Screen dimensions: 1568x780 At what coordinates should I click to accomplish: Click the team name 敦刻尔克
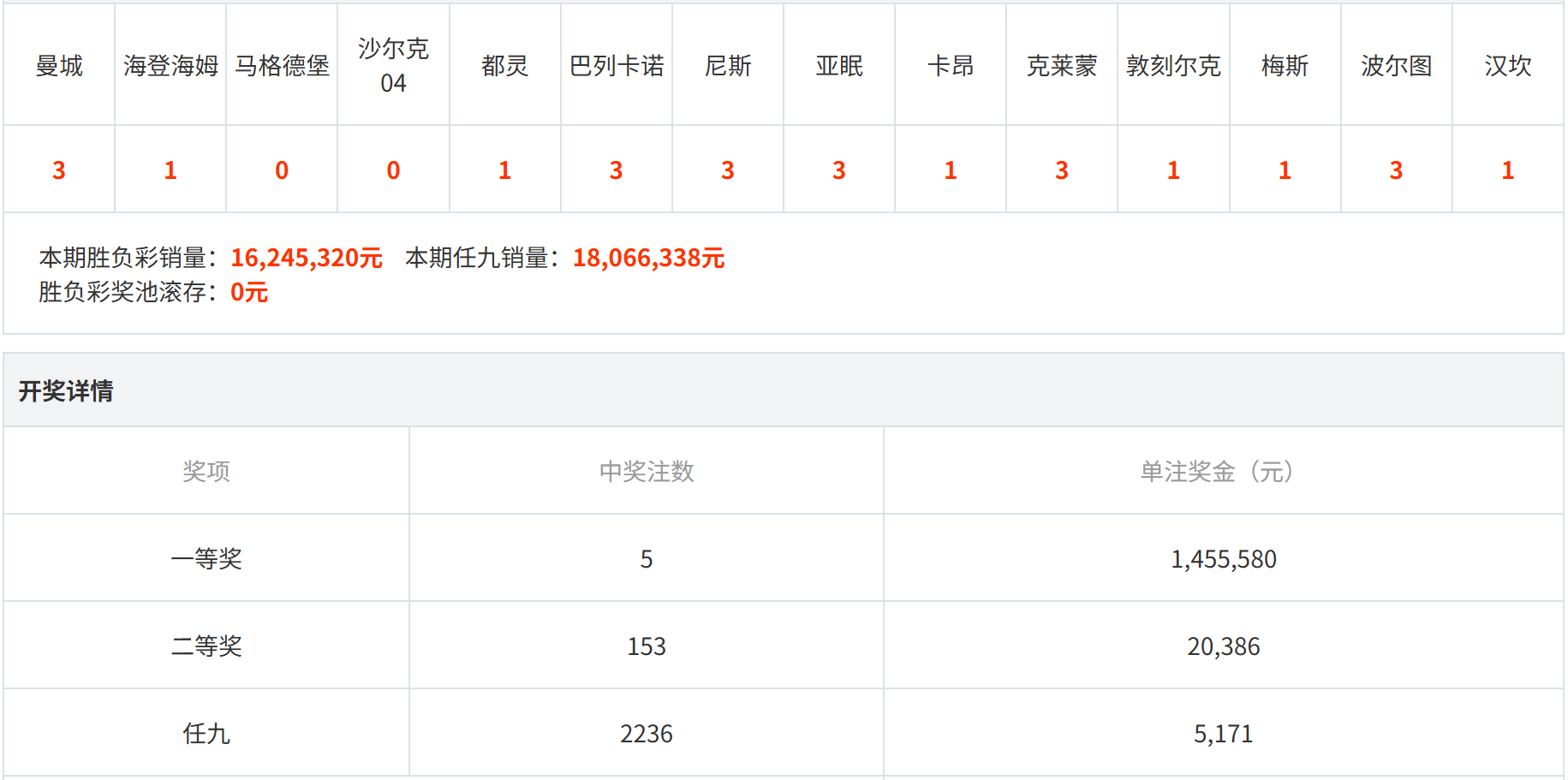[x=1173, y=66]
